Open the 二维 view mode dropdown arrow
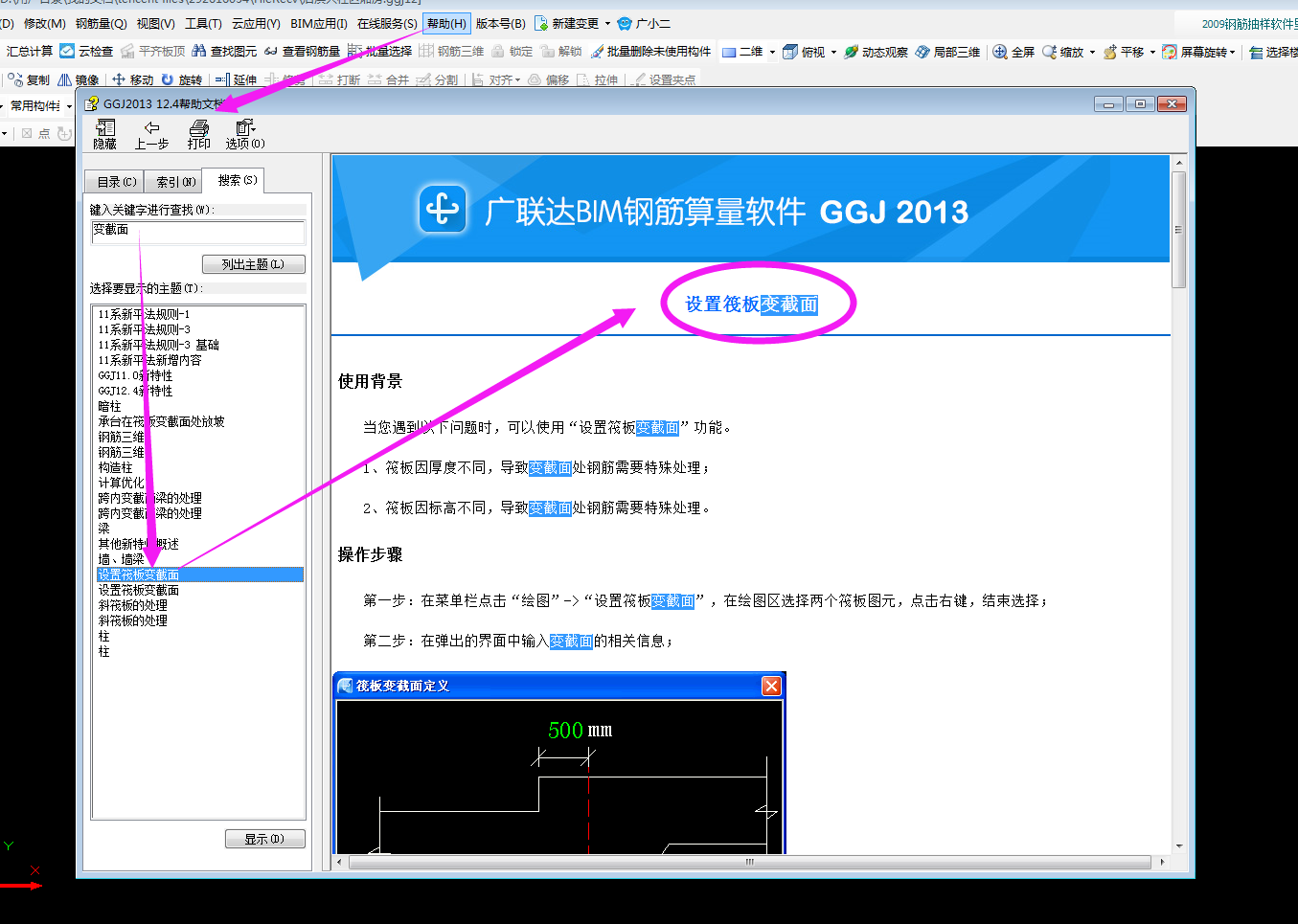Image resolution: width=1298 pixels, height=924 pixels. 772,52
